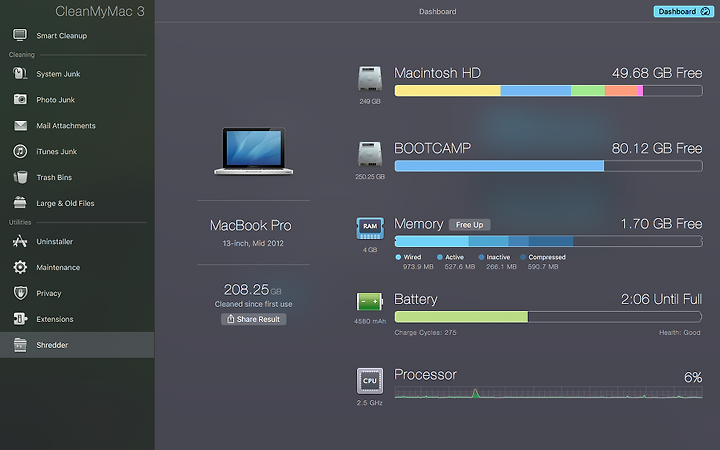This screenshot has height=450, width=720.
Task: Click the 1.70 GB Free label
Action: coord(661,224)
